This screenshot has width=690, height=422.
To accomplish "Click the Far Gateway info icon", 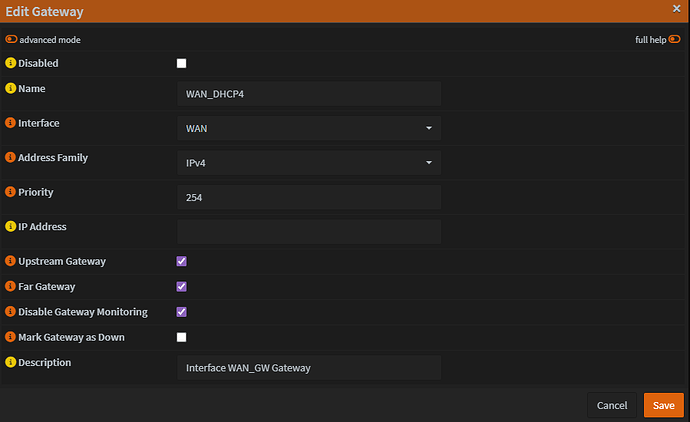I will [x=11, y=286].
